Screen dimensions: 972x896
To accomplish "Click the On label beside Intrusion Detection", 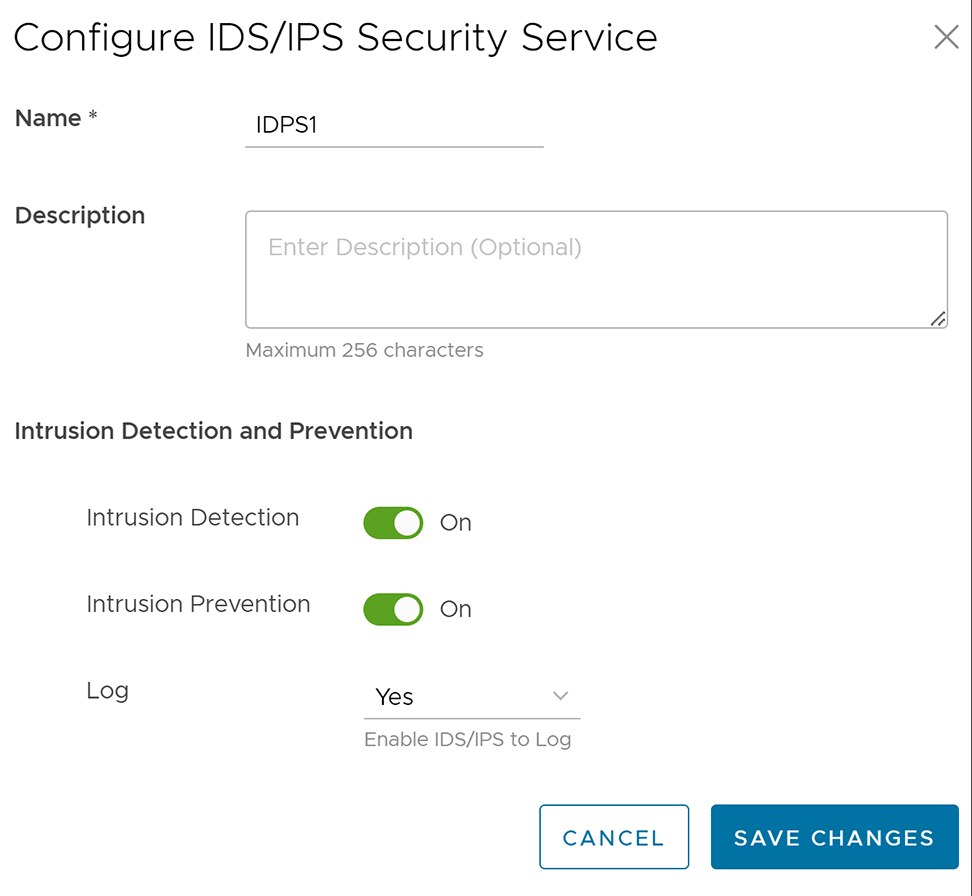I will (x=456, y=523).
